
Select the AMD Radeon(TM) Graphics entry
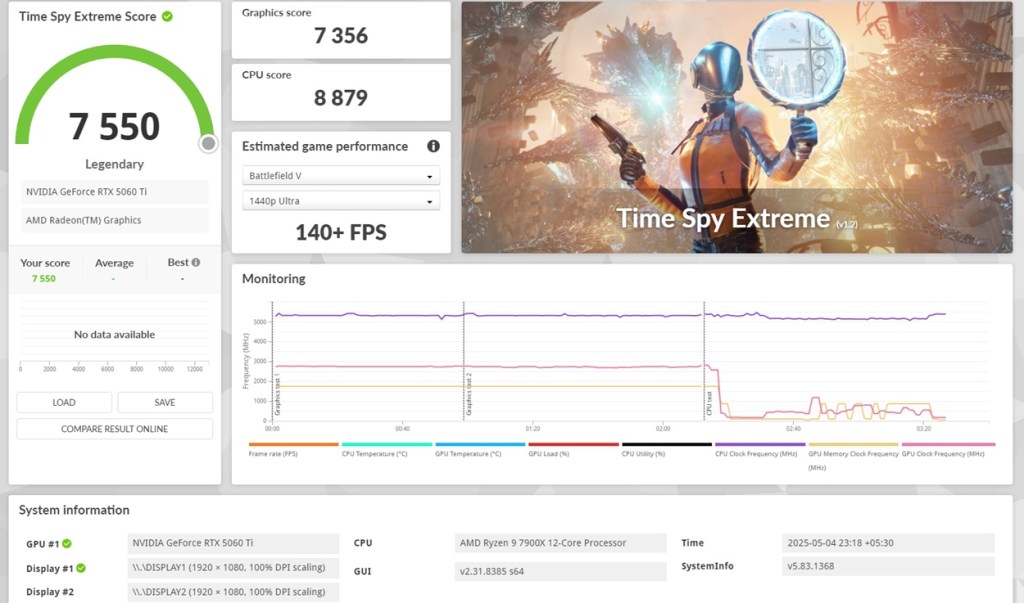(x=114, y=220)
